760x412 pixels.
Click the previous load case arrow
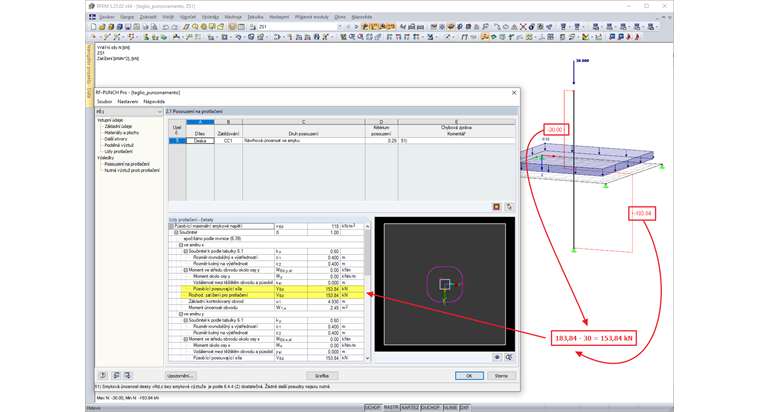coord(348,27)
